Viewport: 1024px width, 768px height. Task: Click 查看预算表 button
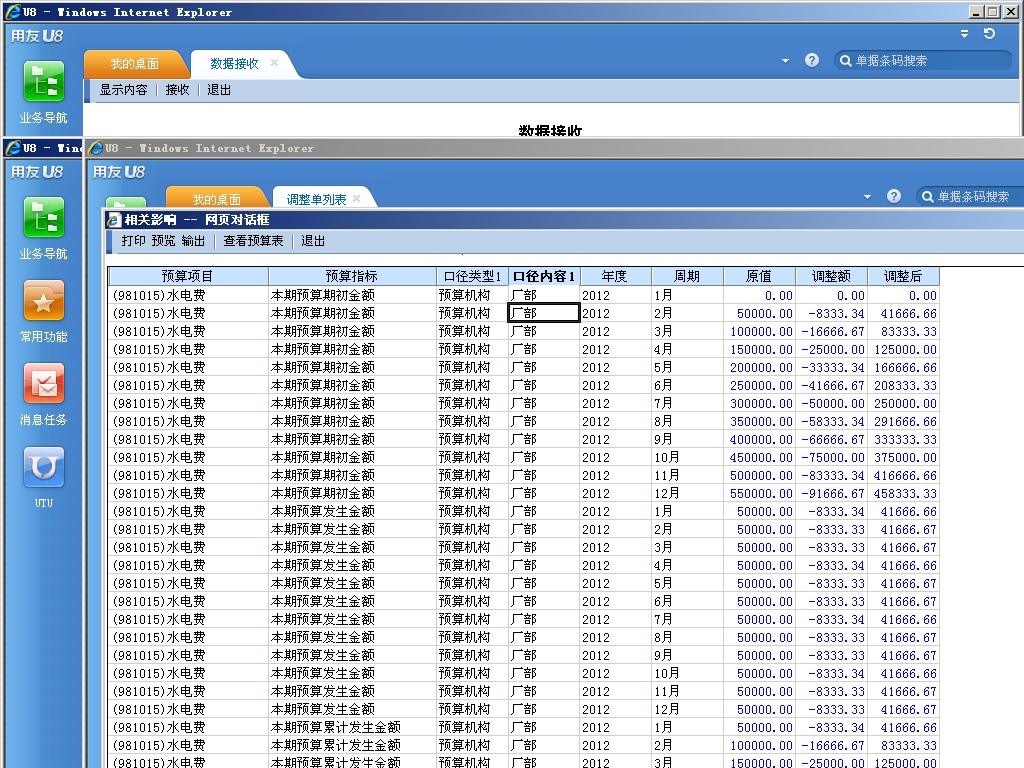253,241
